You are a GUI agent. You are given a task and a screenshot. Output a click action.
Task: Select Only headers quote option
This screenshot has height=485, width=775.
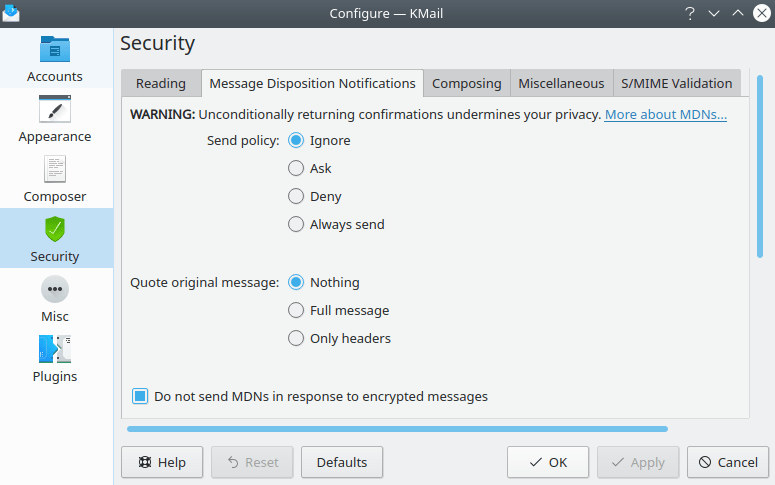(x=296, y=339)
